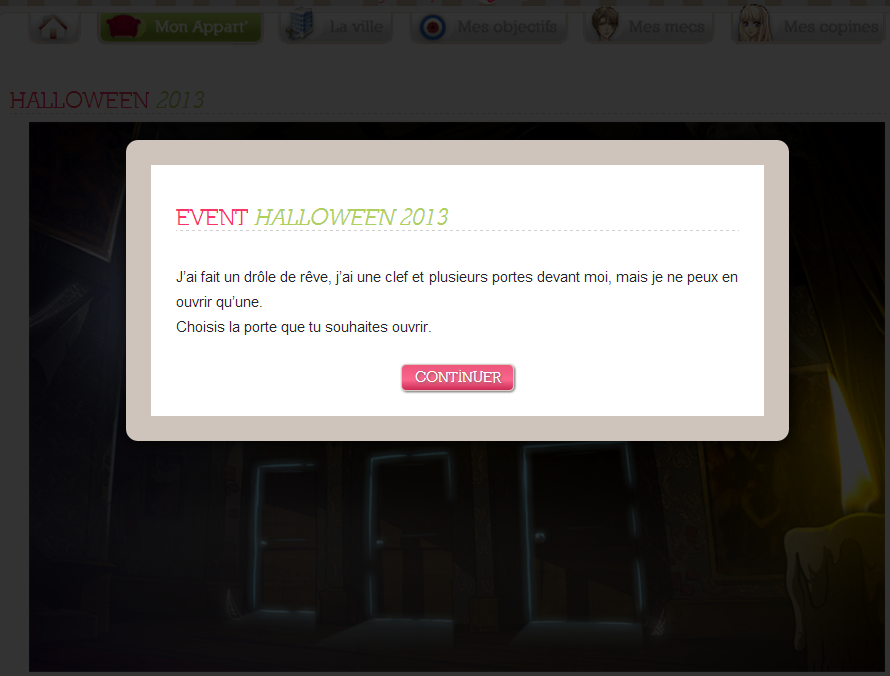
Task: Click the red house home icon
Action: 53,27
